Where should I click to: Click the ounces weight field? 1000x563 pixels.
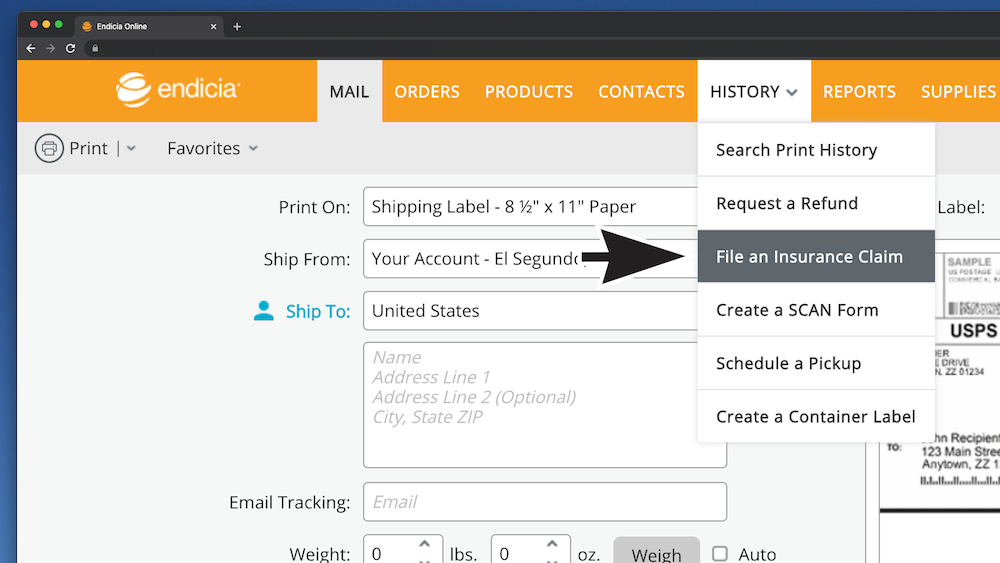pos(518,552)
